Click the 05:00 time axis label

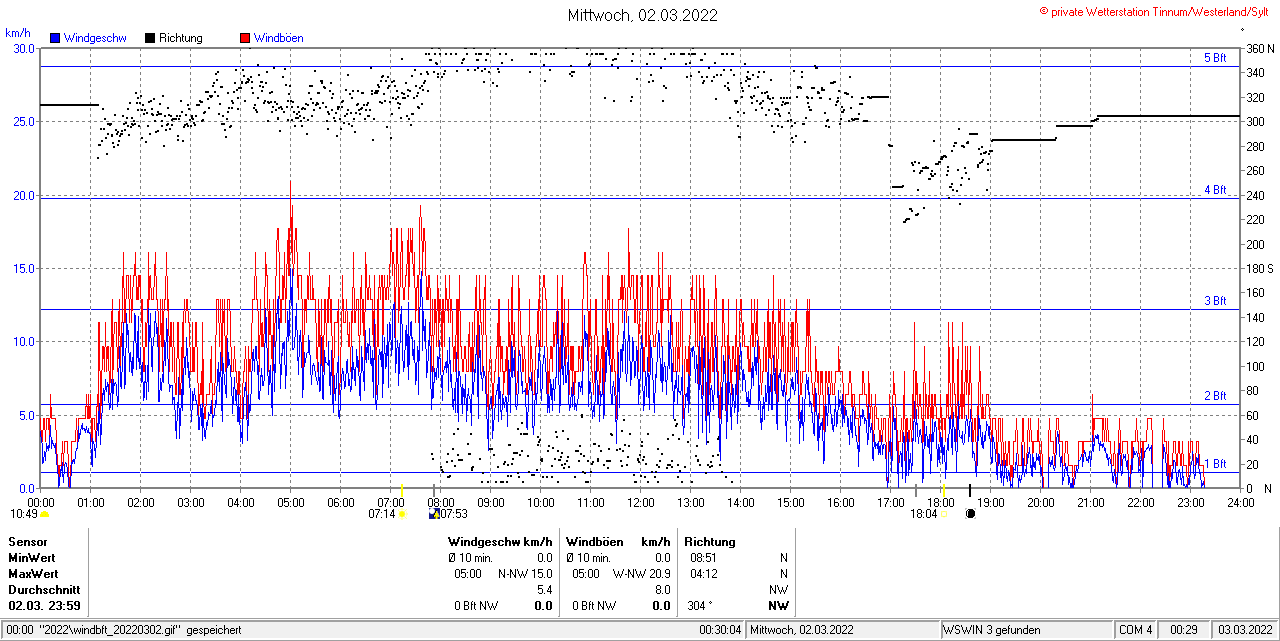(x=291, y=502)
